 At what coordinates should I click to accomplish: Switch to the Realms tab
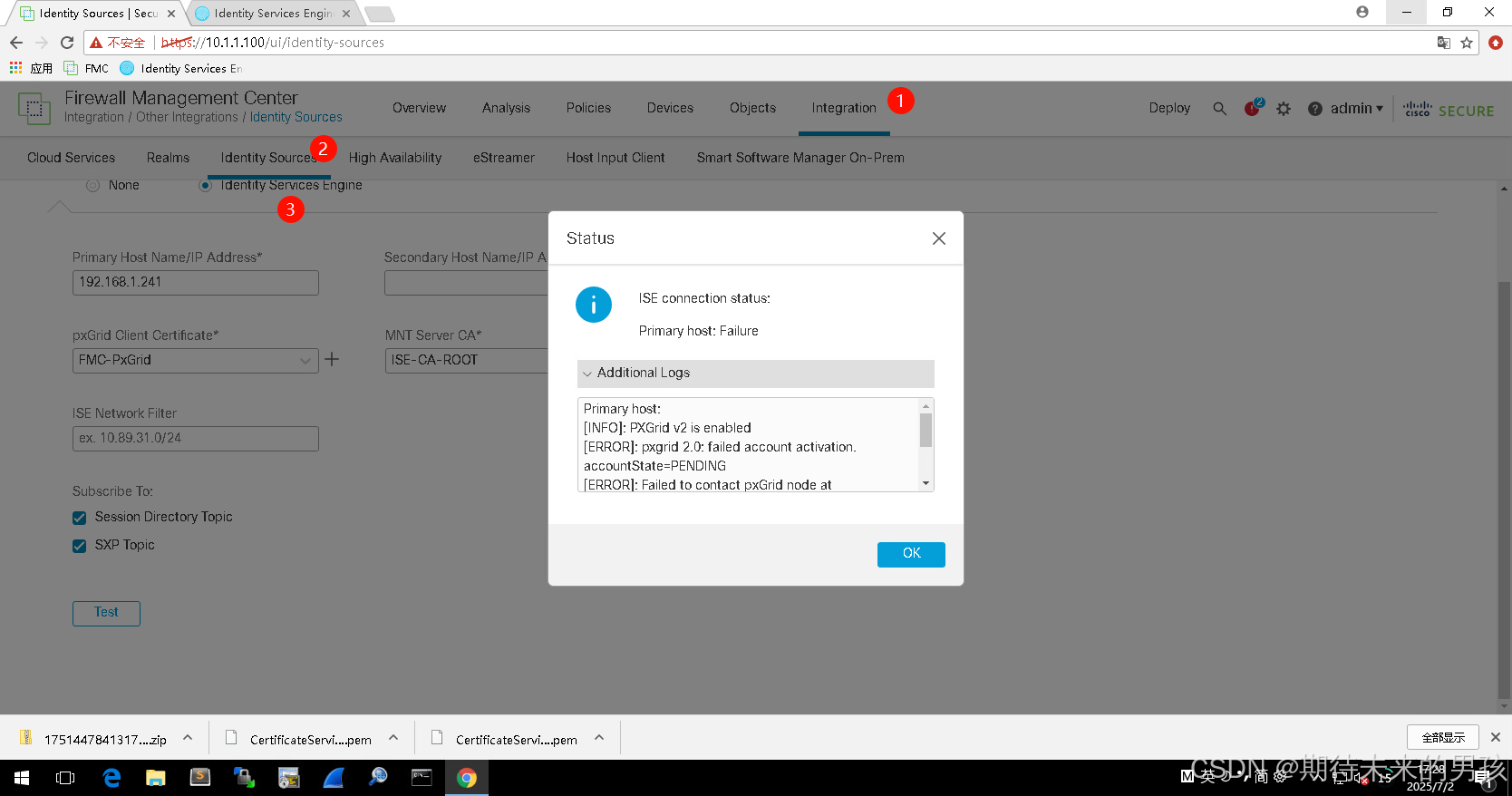pos(169,158)
